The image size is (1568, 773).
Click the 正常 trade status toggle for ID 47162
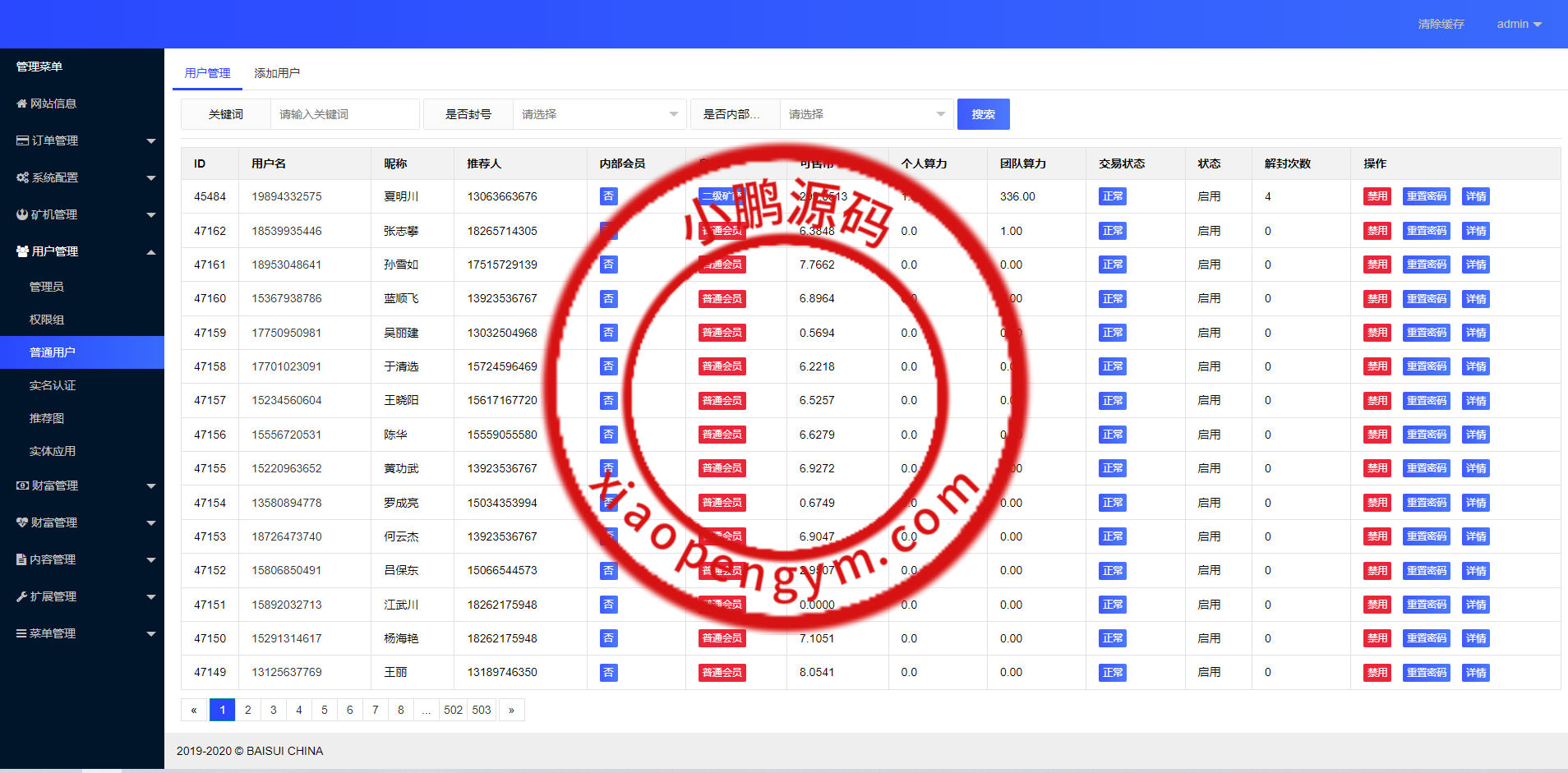coord(1112,231)
